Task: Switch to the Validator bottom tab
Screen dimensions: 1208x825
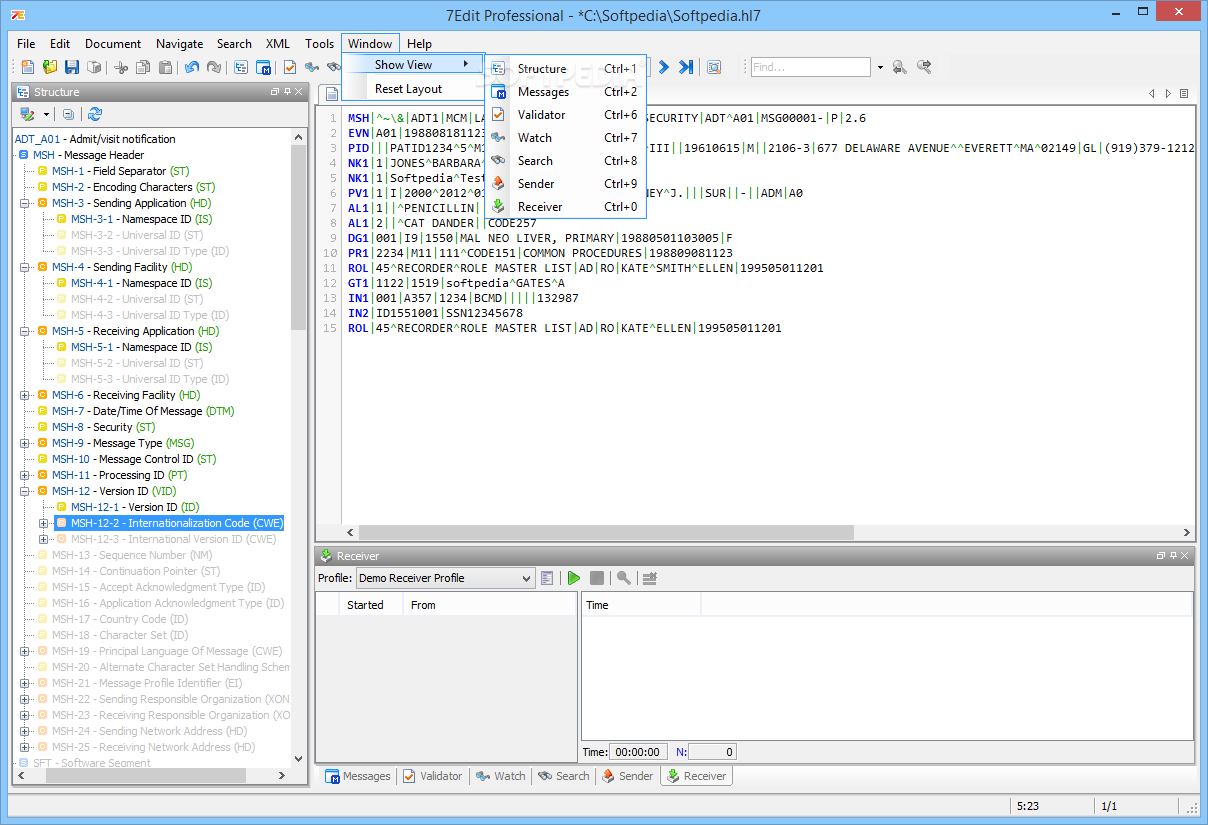Action: point(433,776)
